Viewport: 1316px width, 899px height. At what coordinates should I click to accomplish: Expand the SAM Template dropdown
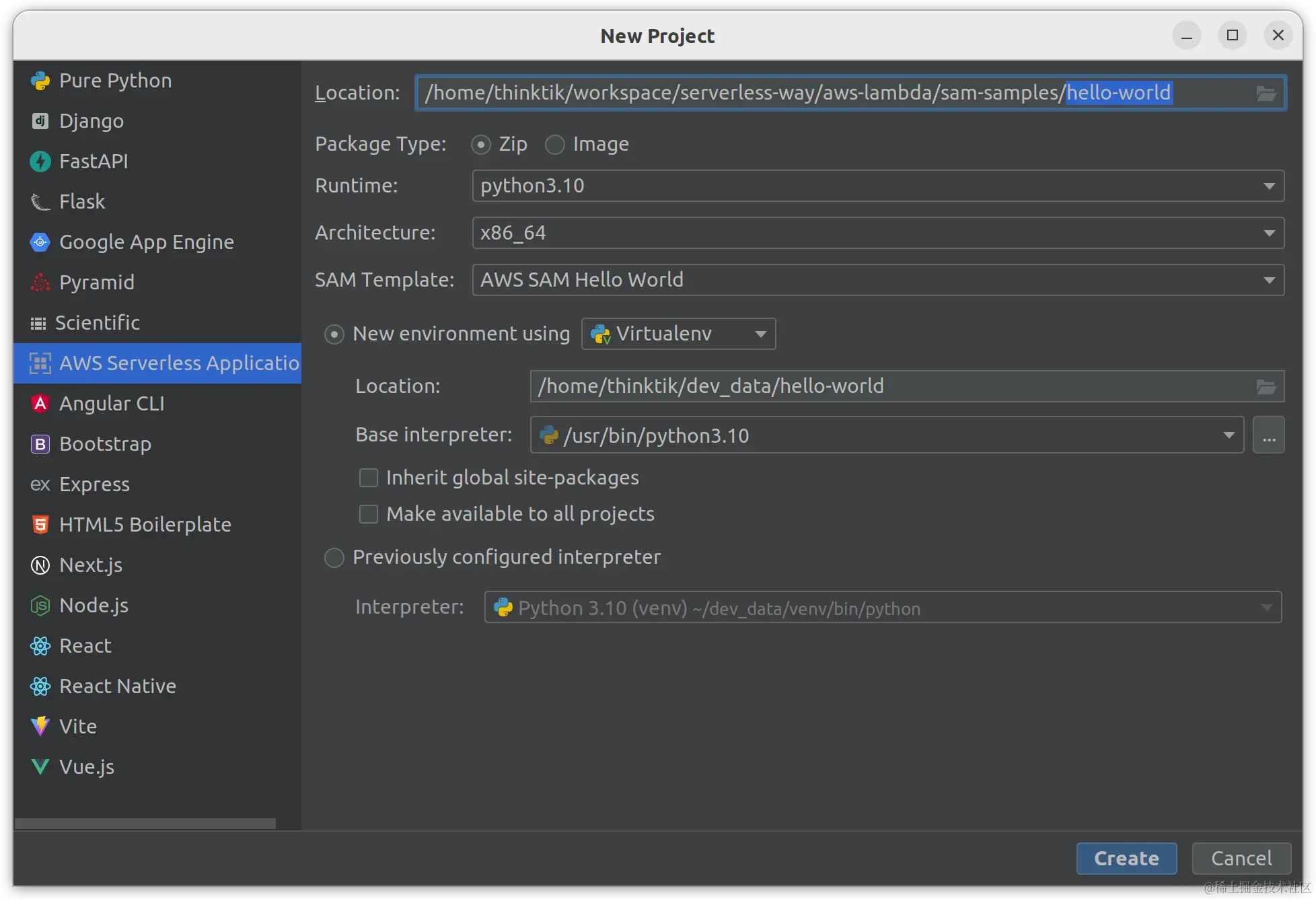click(878, 280)
